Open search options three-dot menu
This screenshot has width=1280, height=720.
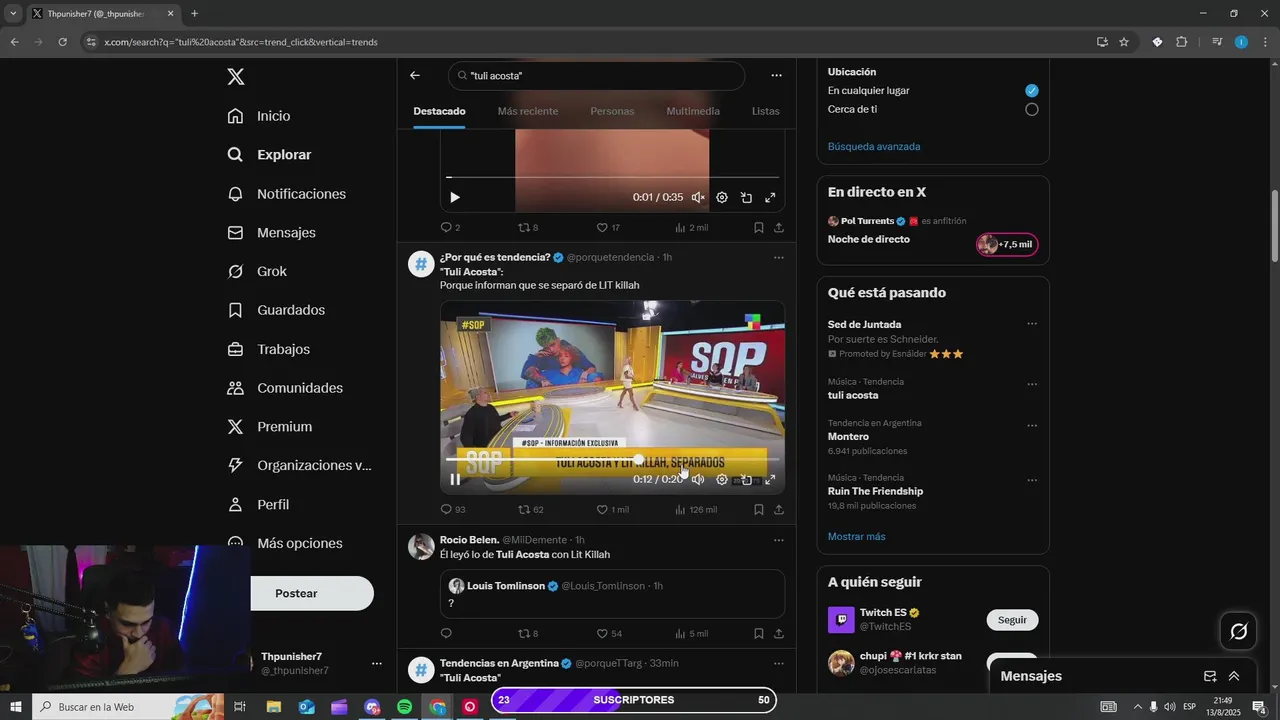776,75
